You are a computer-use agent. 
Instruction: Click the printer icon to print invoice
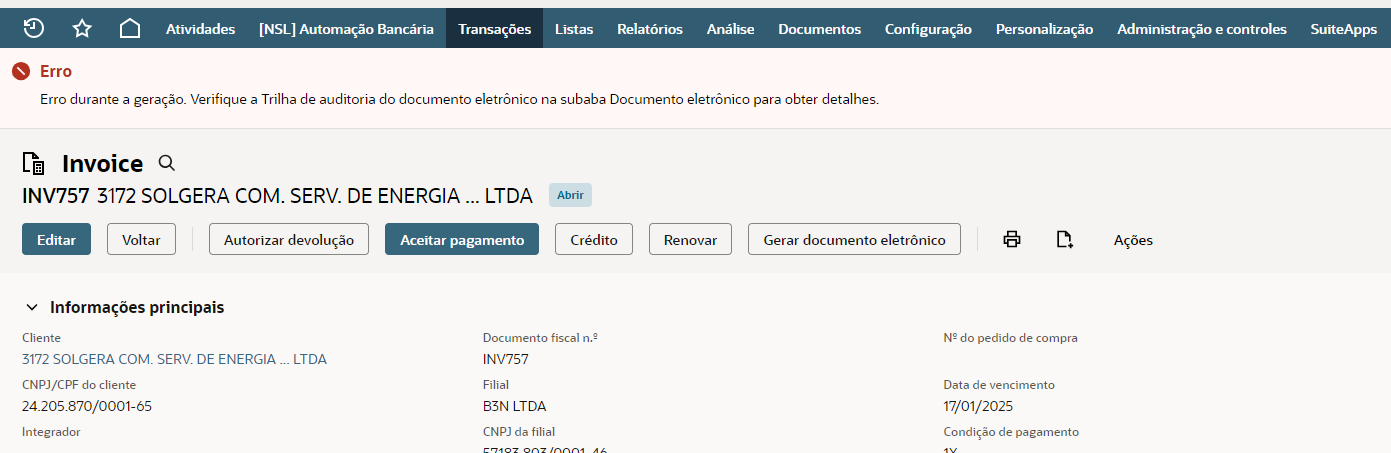(x=1012, y=240)
